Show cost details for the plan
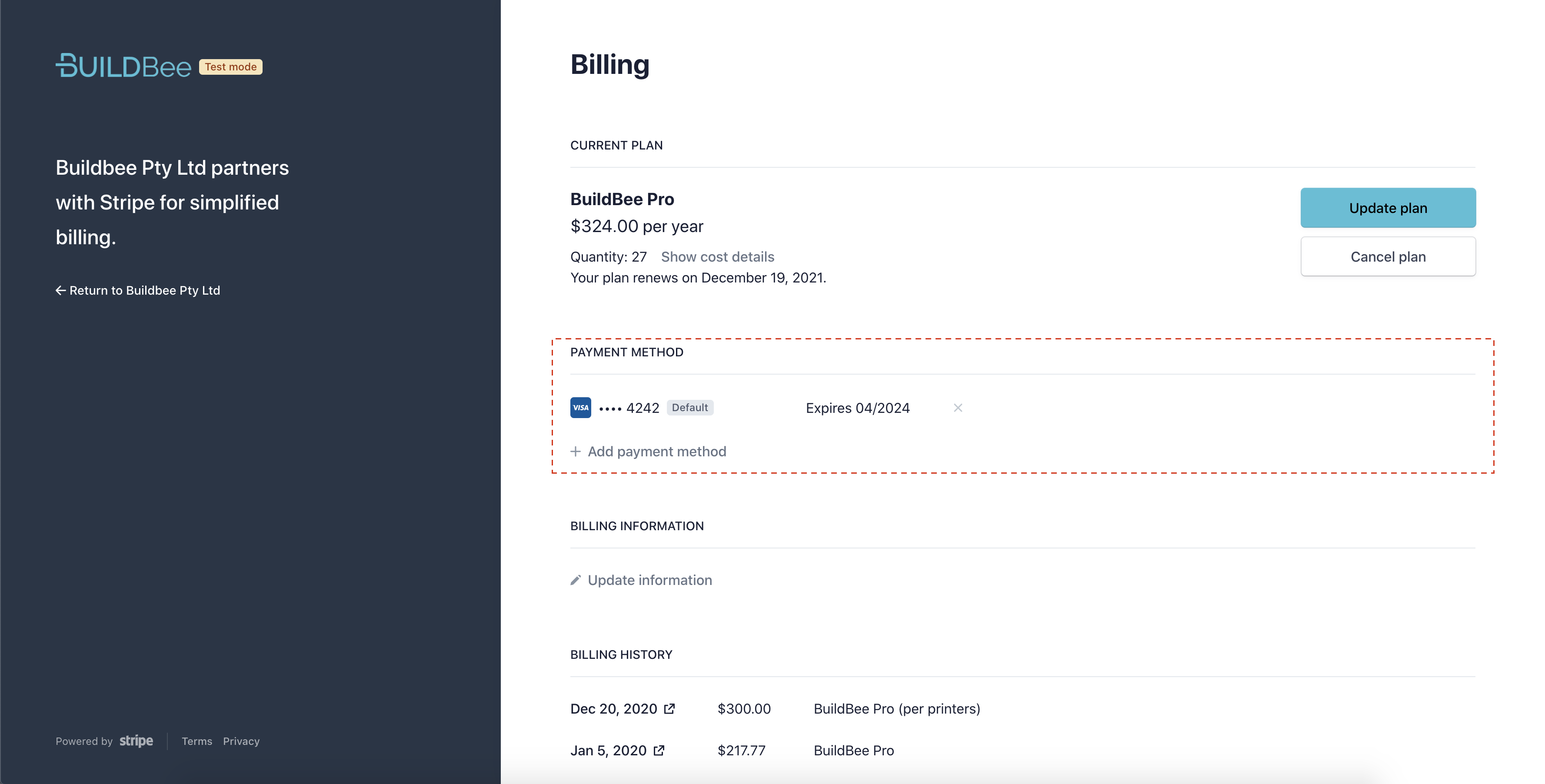This screenshot has width=1545, height=784. point(717,257)
